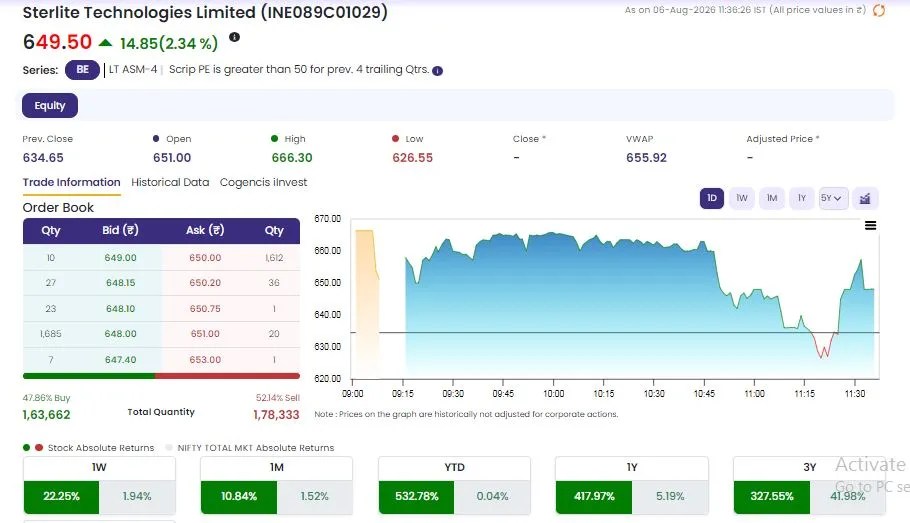
Task: Click the 666.30 high value
Action: tap(292, 158)
